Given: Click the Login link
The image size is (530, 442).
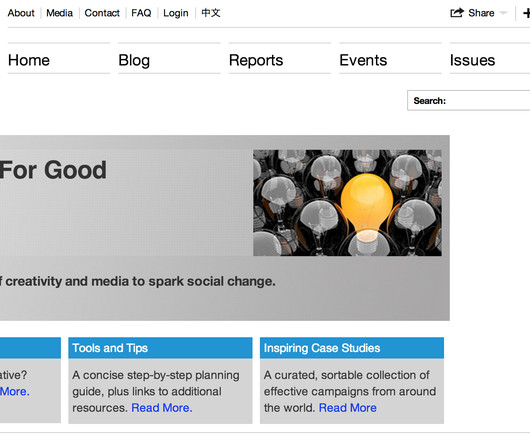Looking at the screenshot, I should coord(176,13).
